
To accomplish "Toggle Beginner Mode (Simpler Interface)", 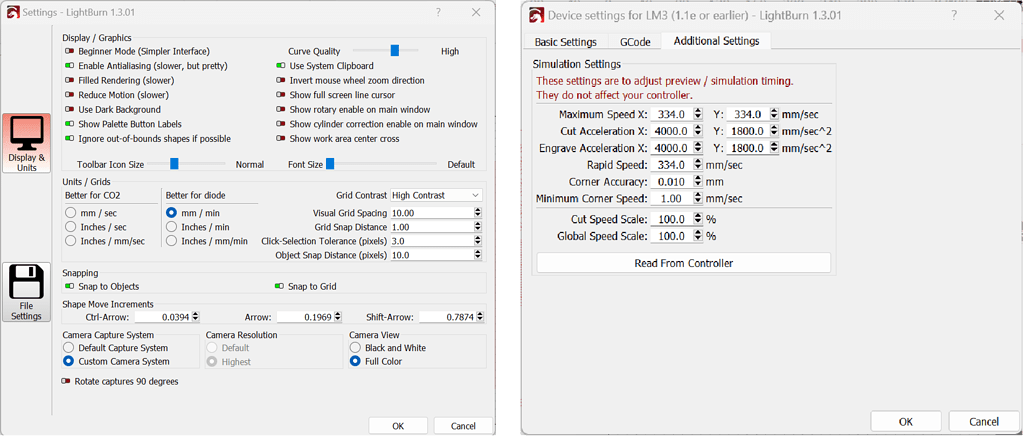I will click(70, 51).
